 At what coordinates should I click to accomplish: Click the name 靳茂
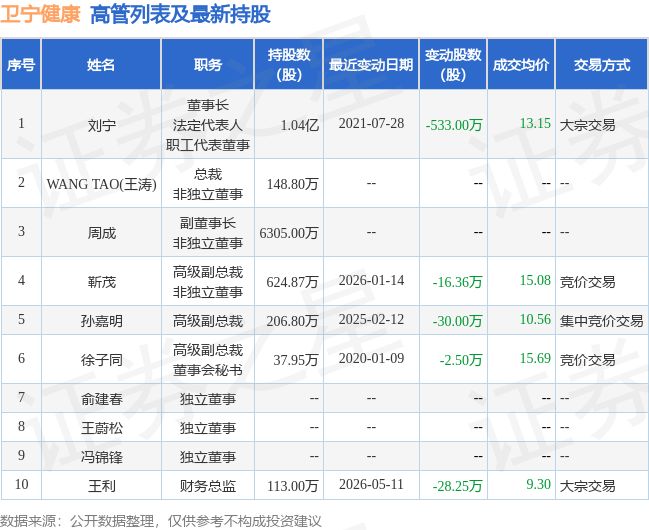[101, 282]
